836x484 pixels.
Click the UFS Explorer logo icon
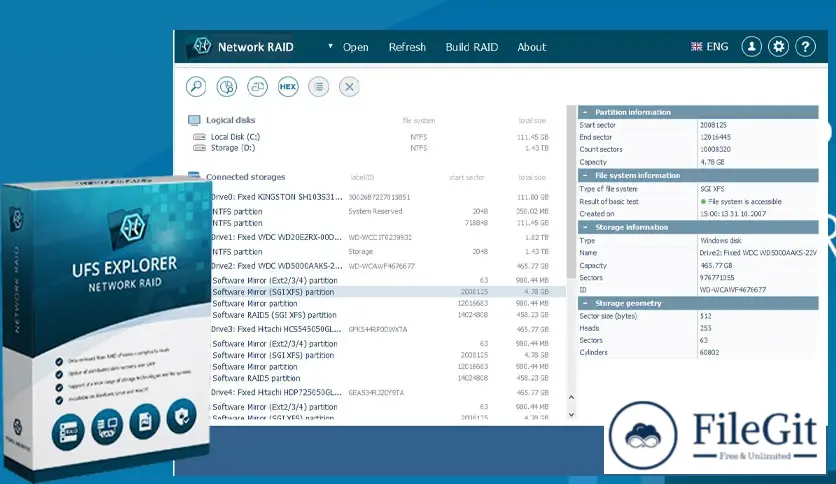(202, 46)
